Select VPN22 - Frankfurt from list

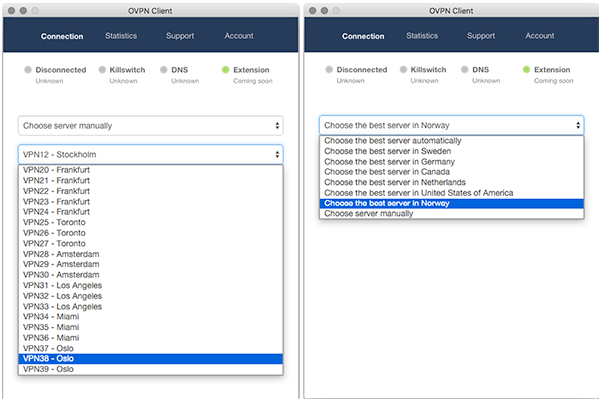[x=150, y=191]
